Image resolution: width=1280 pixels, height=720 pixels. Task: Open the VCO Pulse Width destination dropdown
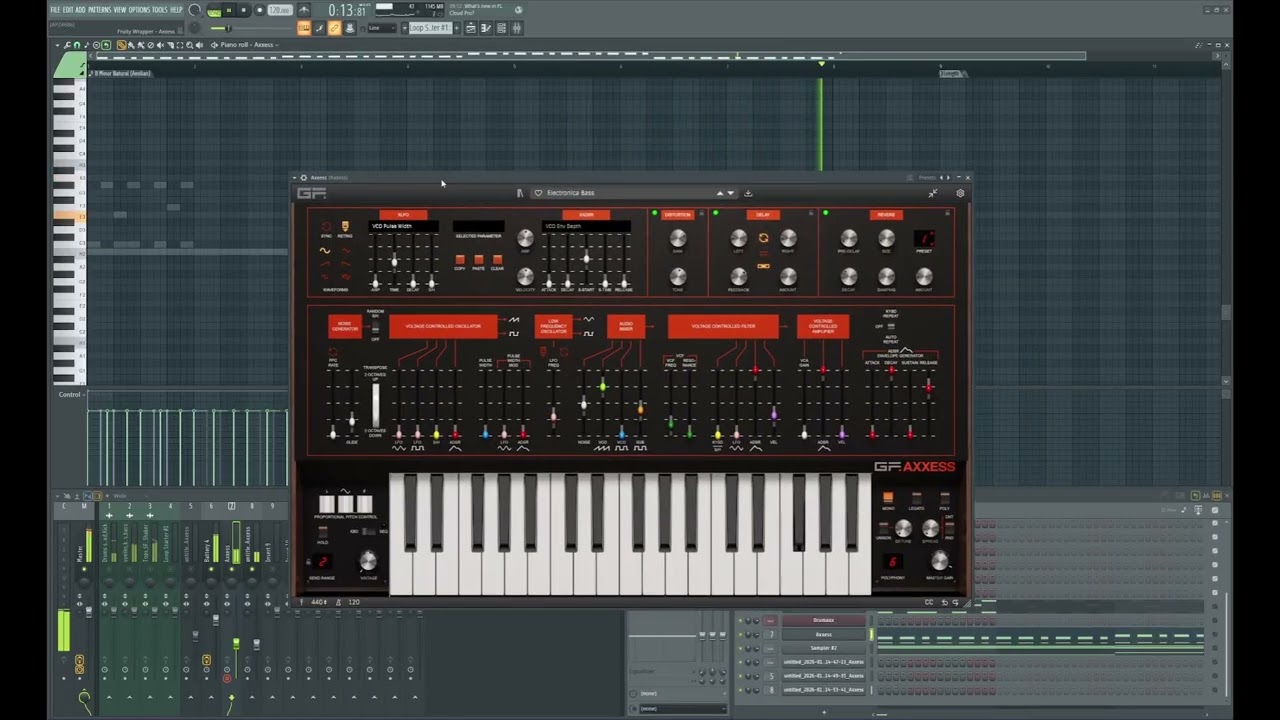(403, 227)
